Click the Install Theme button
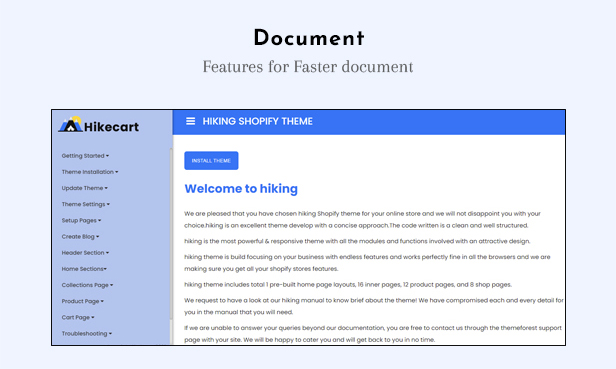The width and height of the screenshot is (616, 369). point(211,161)
